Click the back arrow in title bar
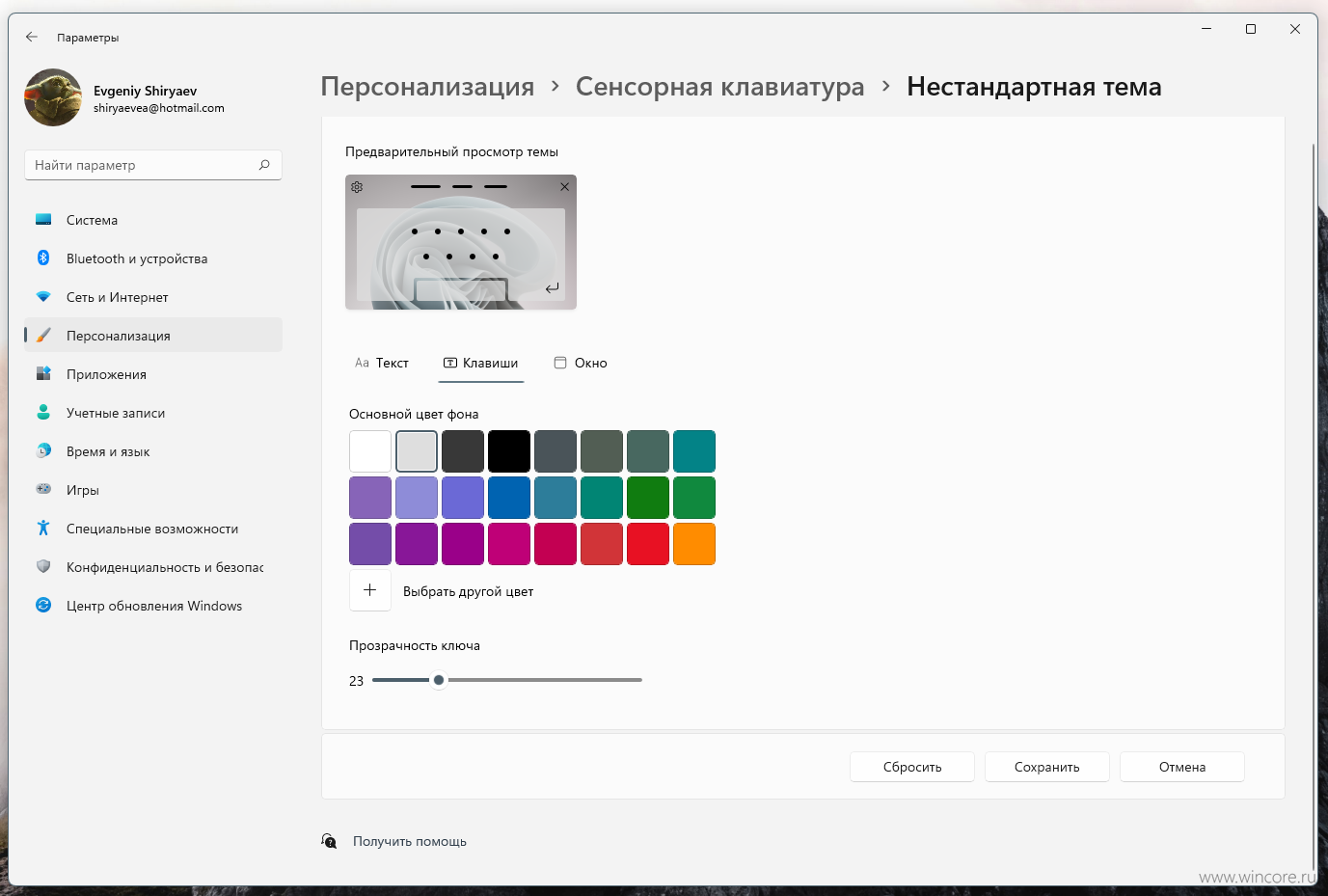This screenshot has height=896, width=1328. (32, 37)
